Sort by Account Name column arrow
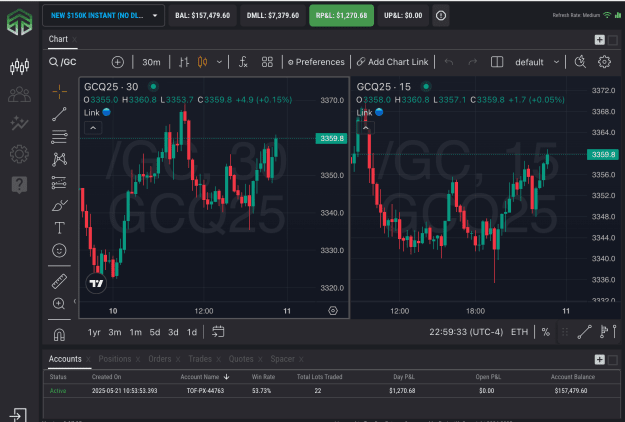This screenshot has height=422, width=625. [226, 377]
